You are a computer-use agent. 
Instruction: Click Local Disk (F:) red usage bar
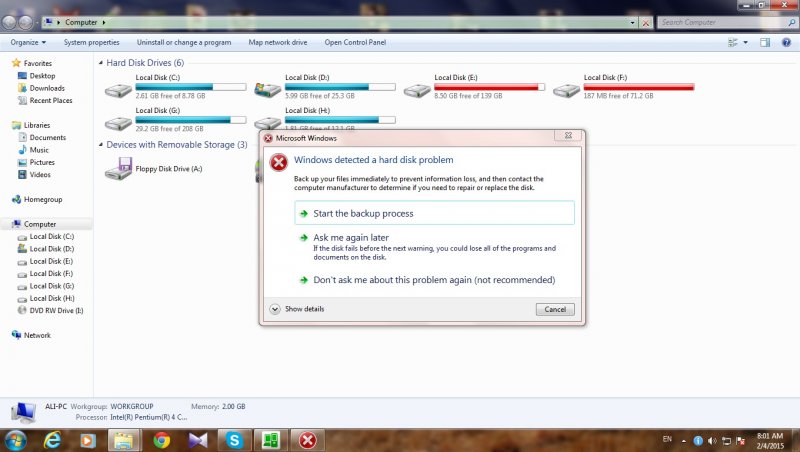639,87
